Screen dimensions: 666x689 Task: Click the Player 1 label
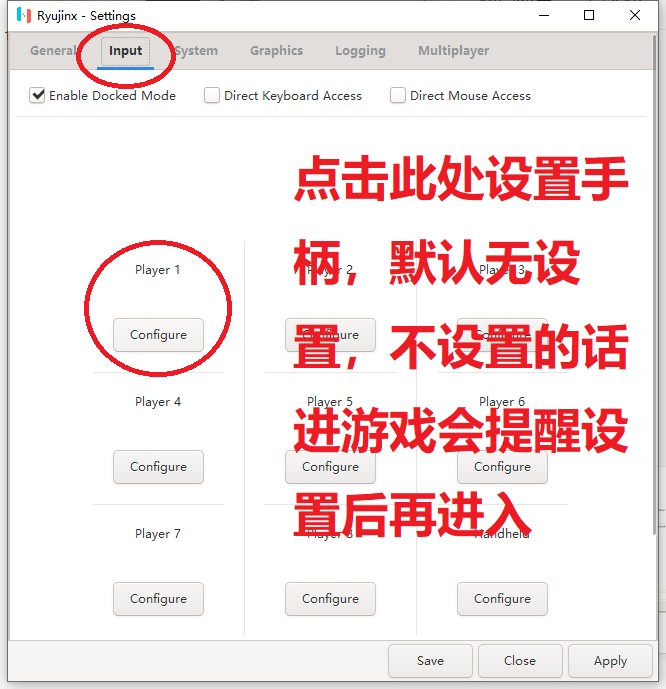(x=158, y=270)
